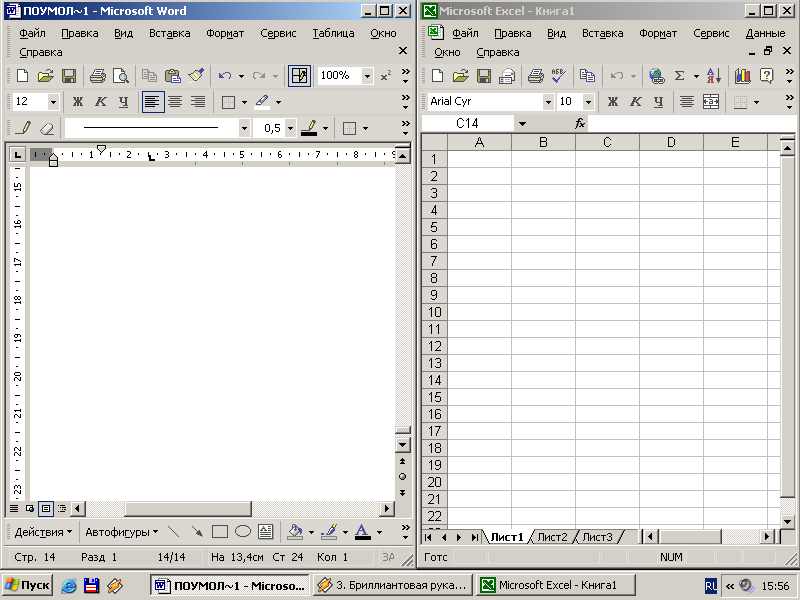Open Word's Вставка menu
800x600 pixels.
tap(169, 33)
